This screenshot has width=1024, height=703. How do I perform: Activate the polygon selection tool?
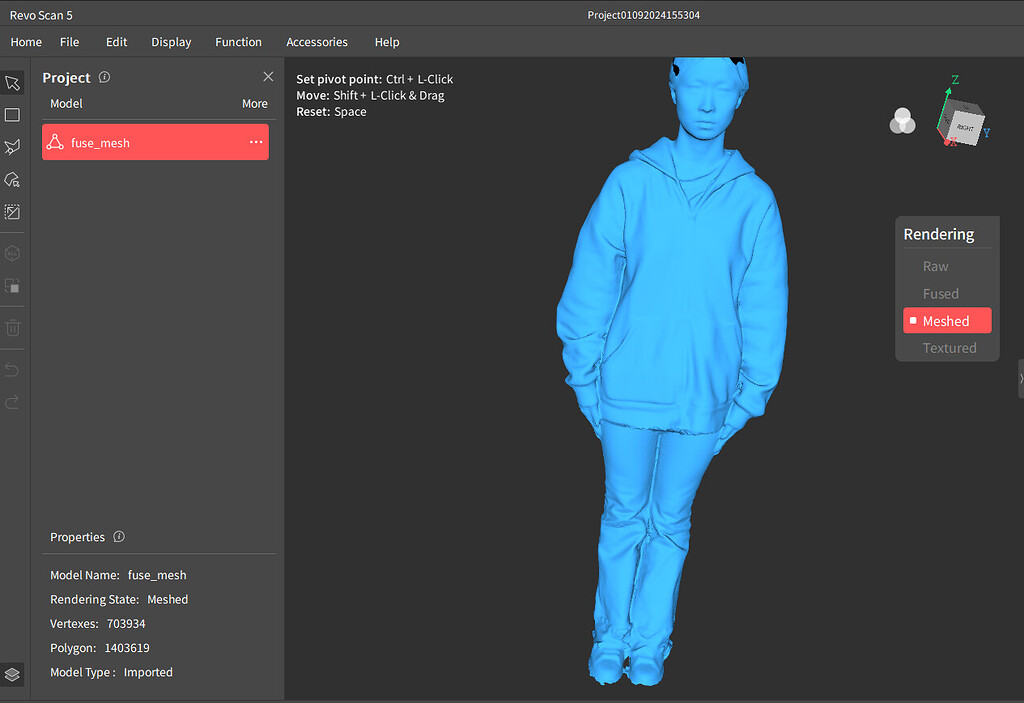coord(12,147)
